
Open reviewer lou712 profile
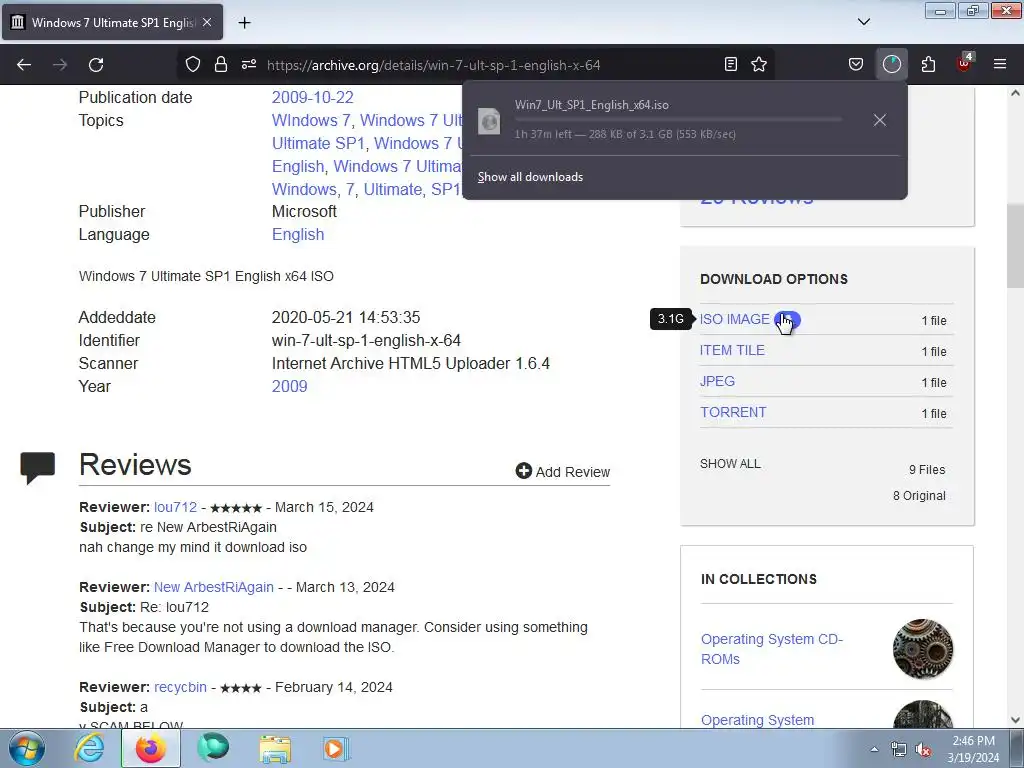point(175,507)
